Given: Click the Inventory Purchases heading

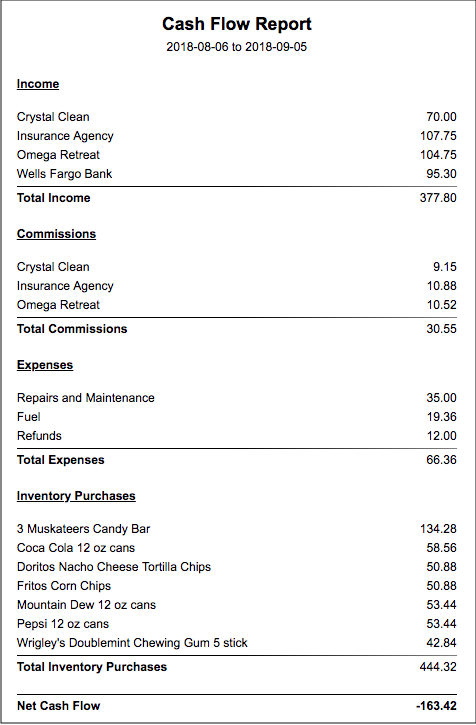Looking at the screenshot, I should point(76,496).
